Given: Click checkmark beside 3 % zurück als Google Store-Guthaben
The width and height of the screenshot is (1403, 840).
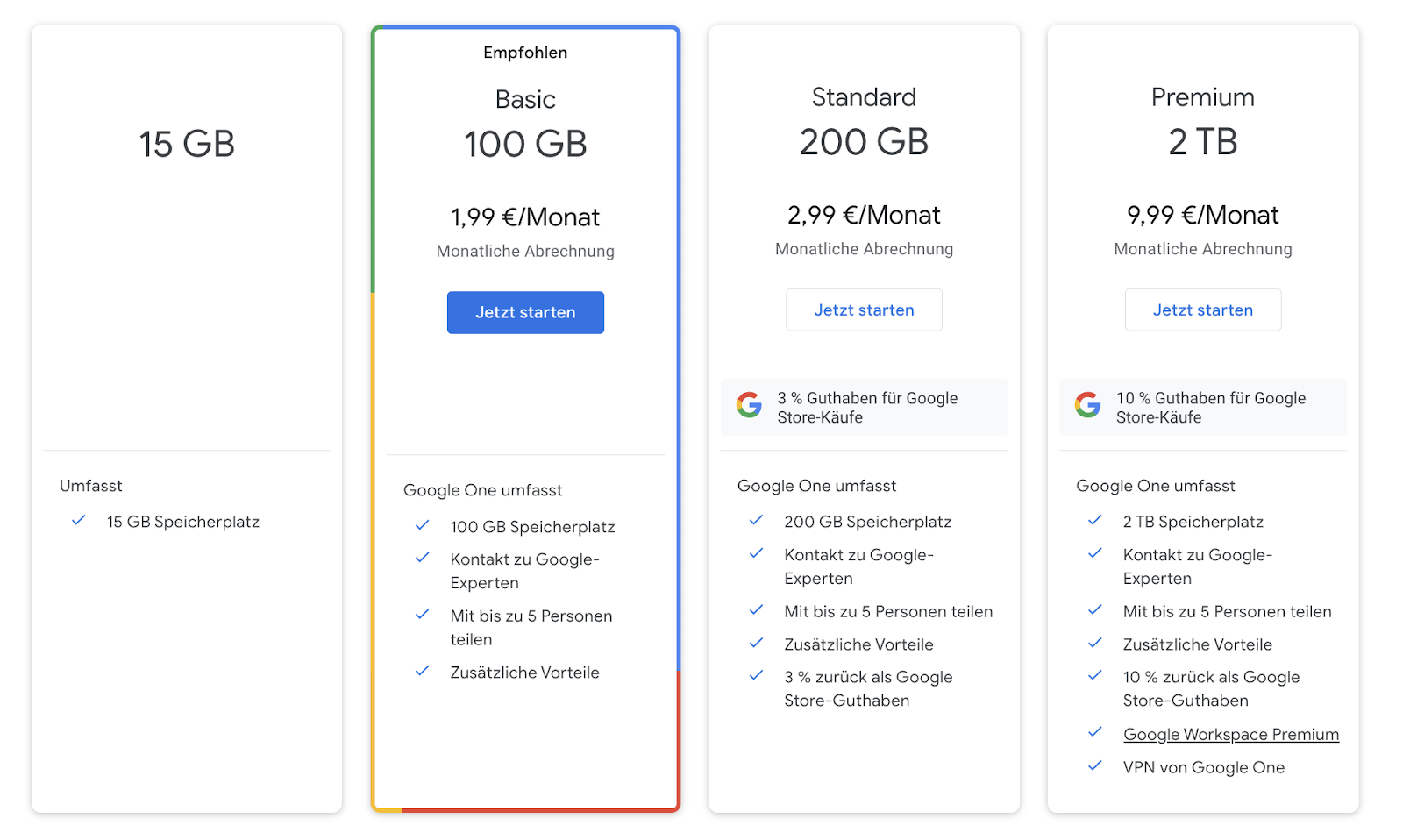Looking at the screenshot, I should click(756, 675).
